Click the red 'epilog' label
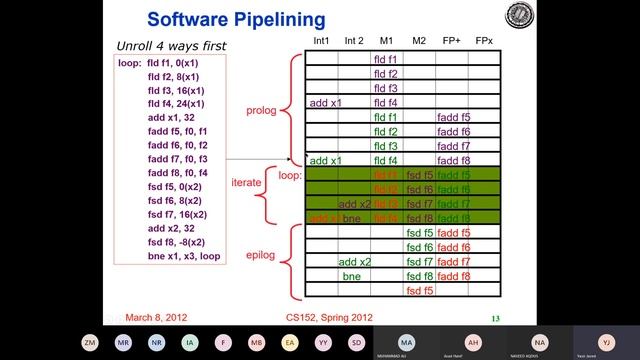 (x=260, y=255)
